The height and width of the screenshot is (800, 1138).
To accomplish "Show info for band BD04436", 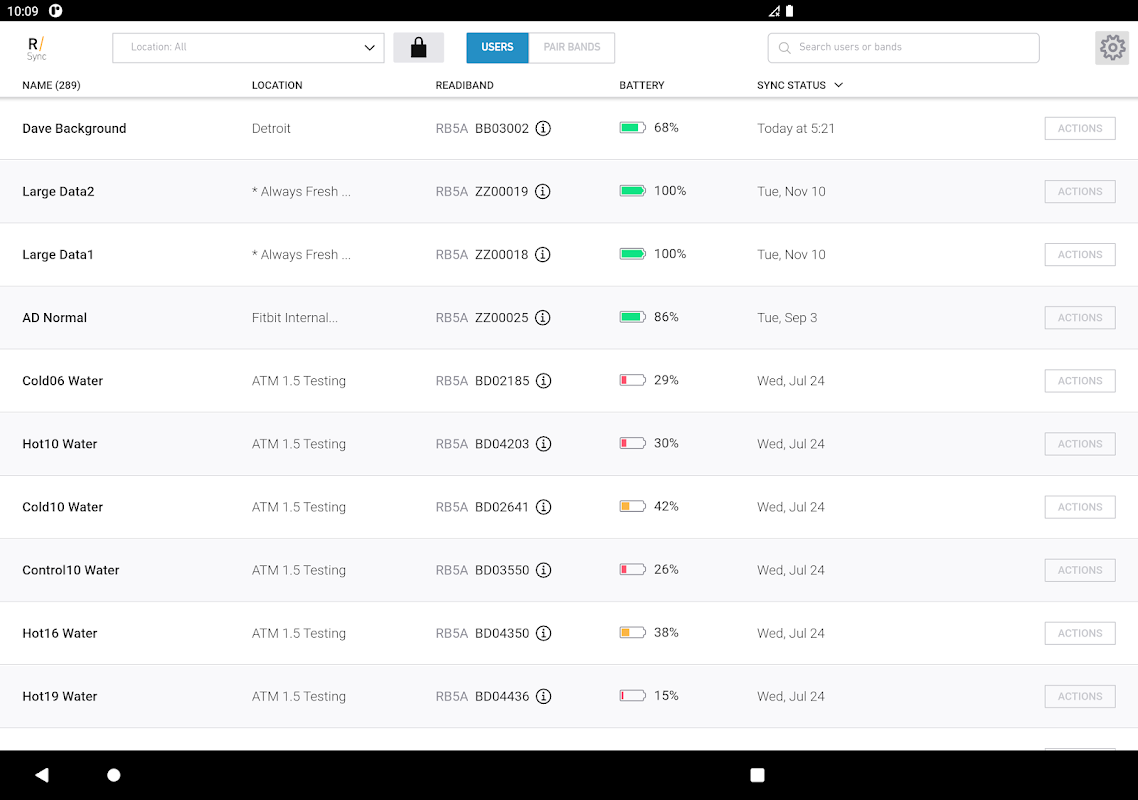I will (544, 697).
